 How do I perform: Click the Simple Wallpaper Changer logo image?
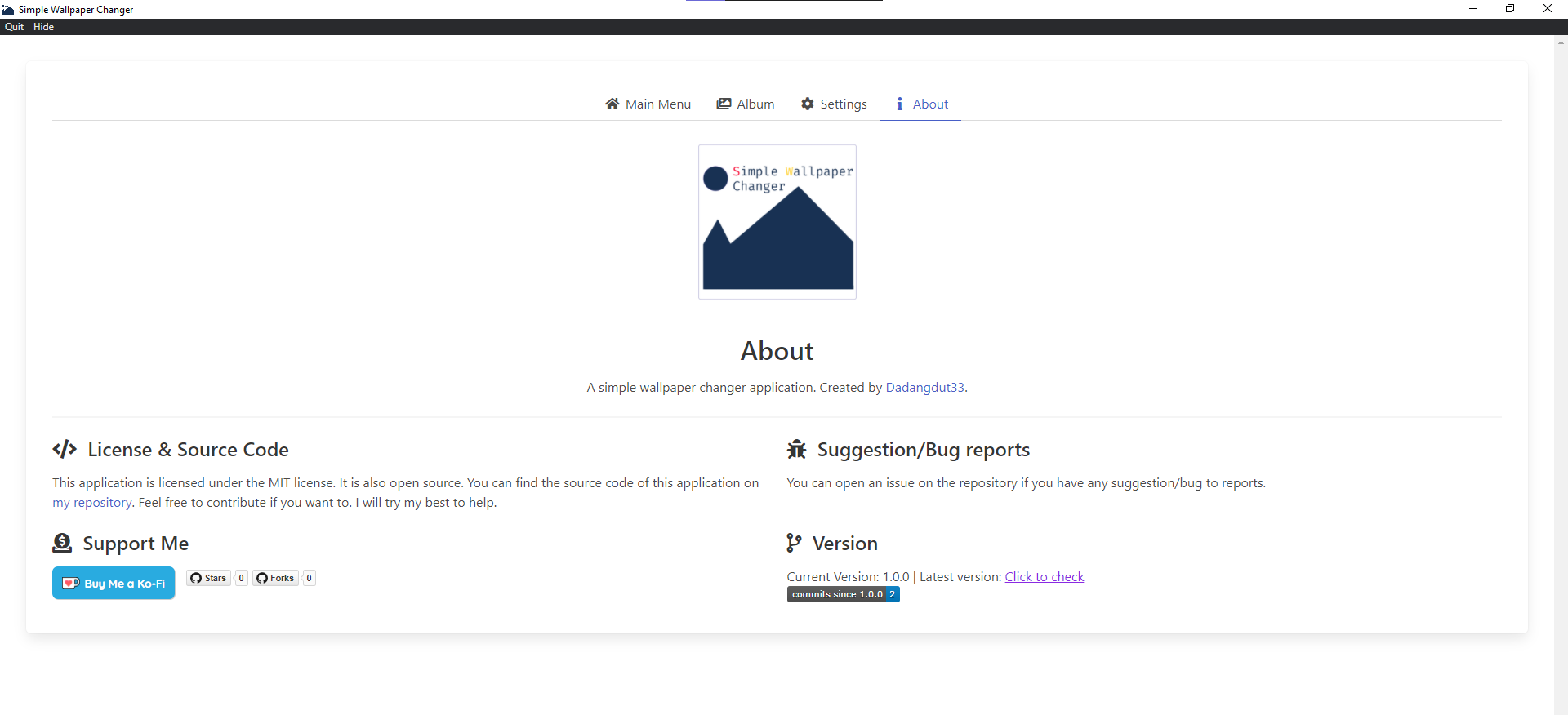777,222
